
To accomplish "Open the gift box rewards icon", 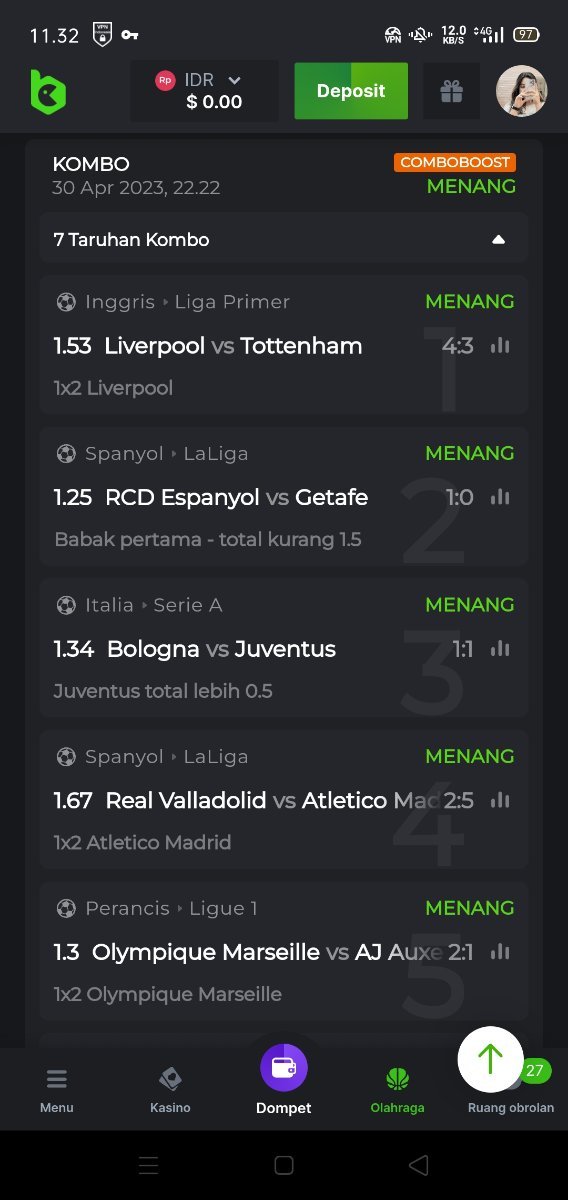I will (x=451, y=91).
